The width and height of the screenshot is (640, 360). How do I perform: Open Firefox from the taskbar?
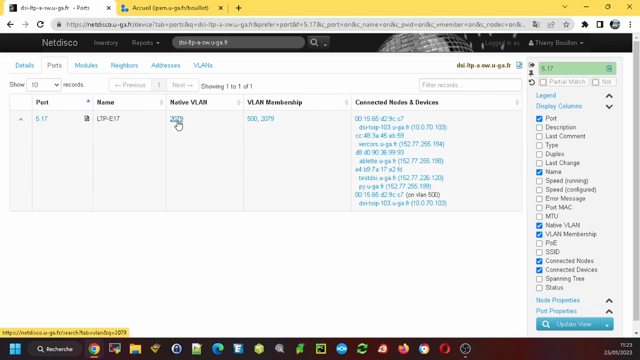tap(404, 349)
